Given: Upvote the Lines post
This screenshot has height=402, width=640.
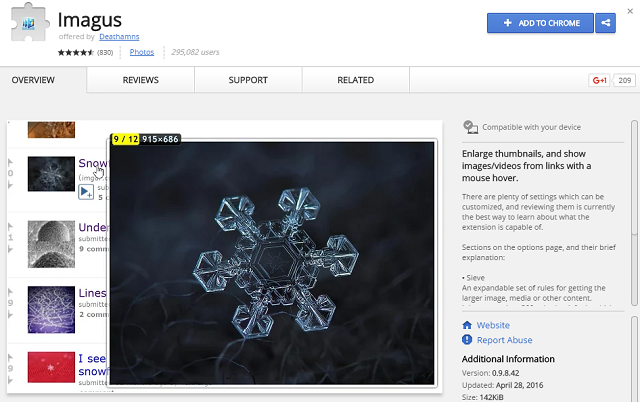Looking at the screenshot, I should pos(10,292).
